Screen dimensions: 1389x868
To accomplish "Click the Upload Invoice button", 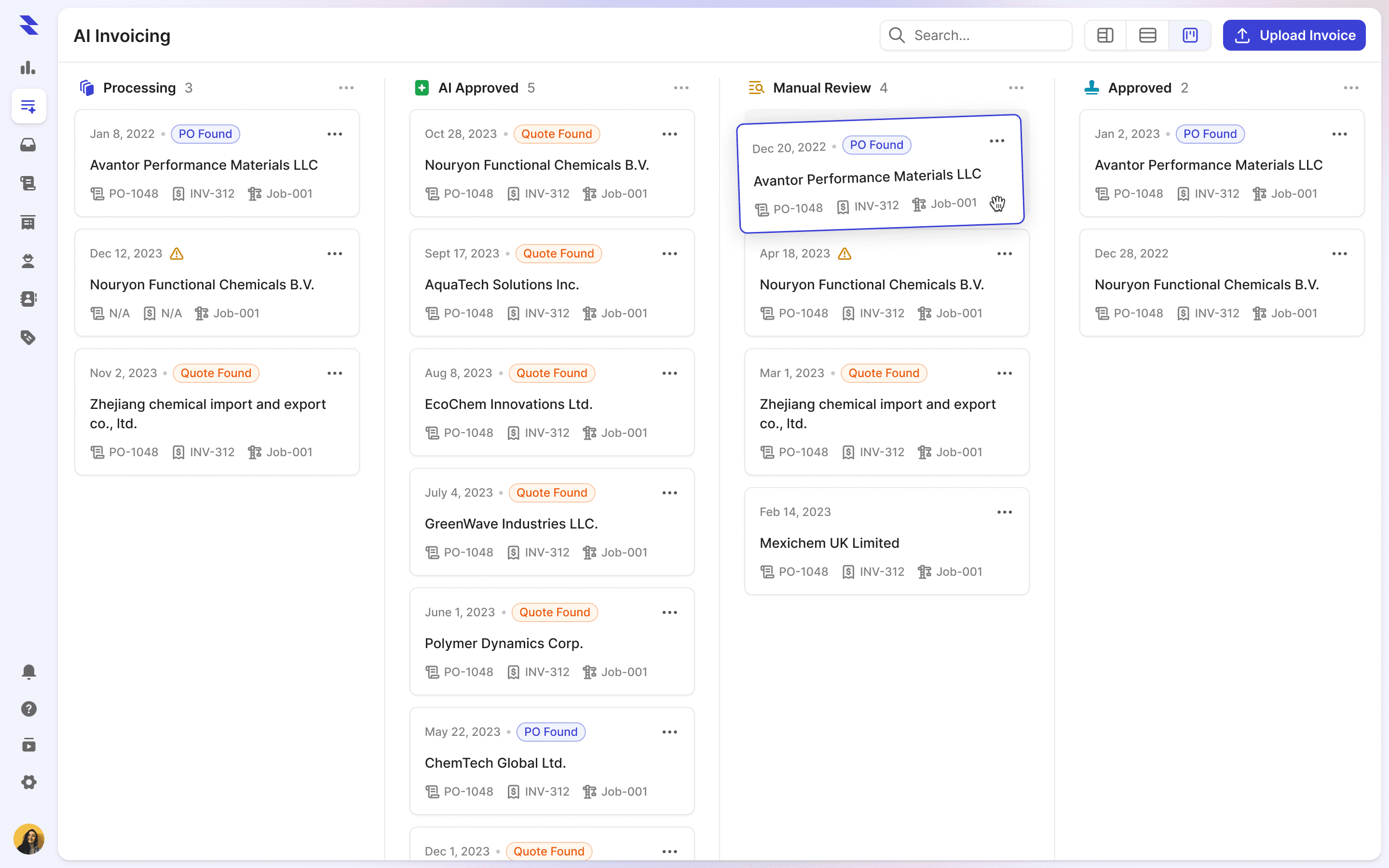I will pos(1294,36).
